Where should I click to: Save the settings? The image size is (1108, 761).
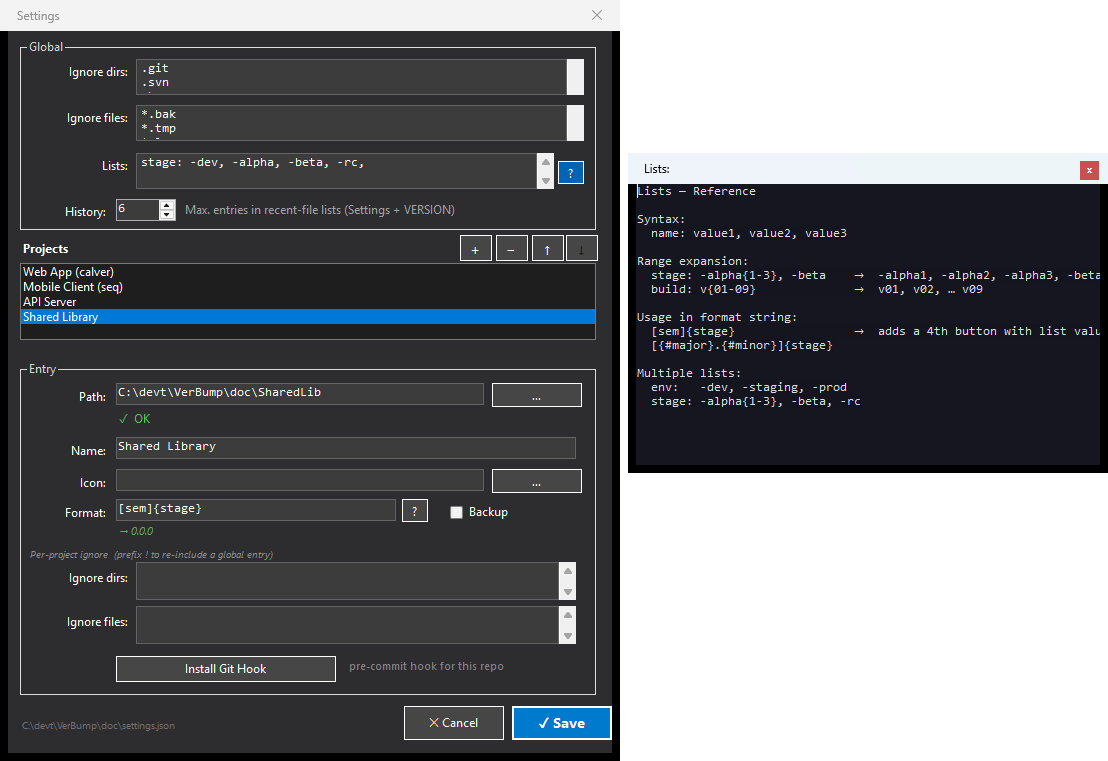pos(562,723)
